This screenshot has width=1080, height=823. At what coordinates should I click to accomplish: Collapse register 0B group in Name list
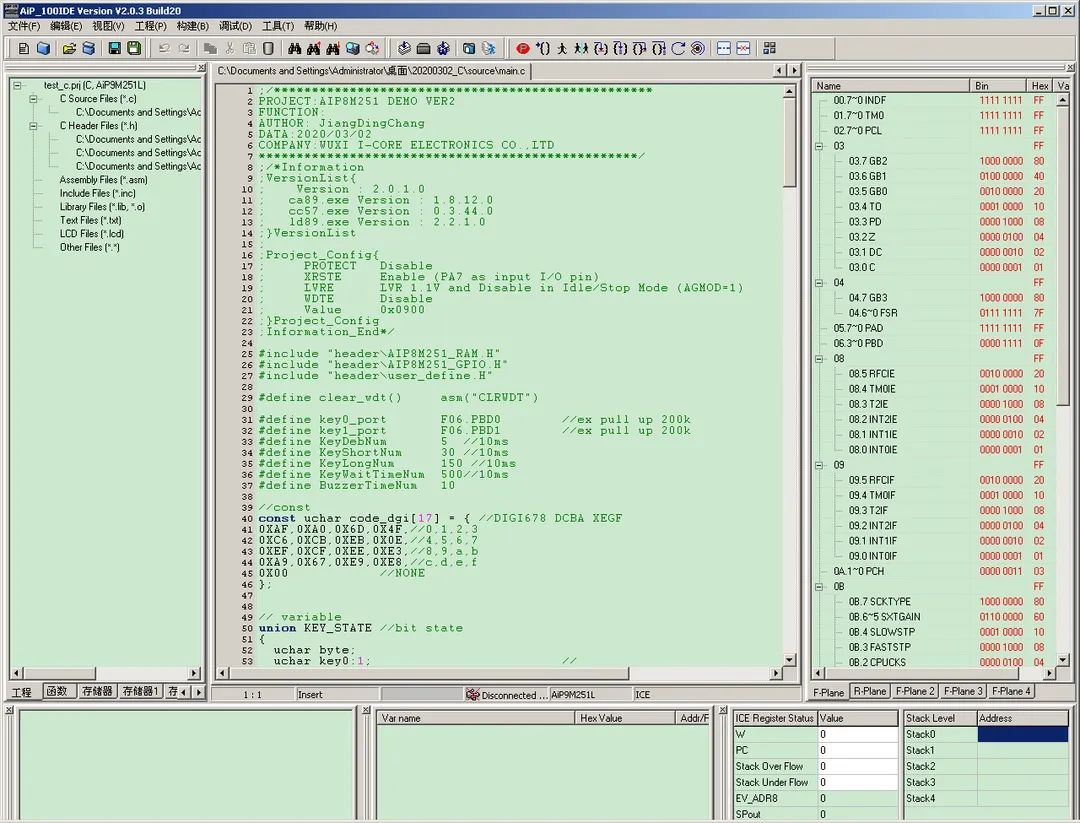[820, 587]
